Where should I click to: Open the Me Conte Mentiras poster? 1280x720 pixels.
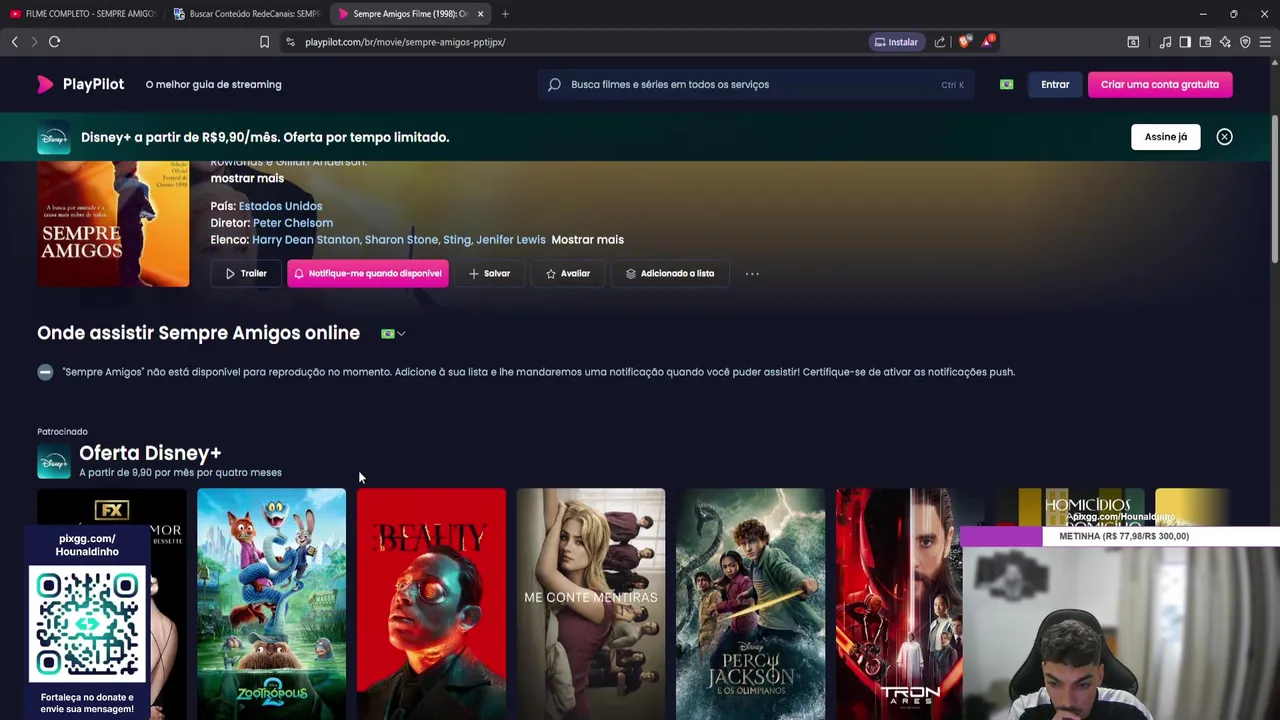click(x=591, y=604)
